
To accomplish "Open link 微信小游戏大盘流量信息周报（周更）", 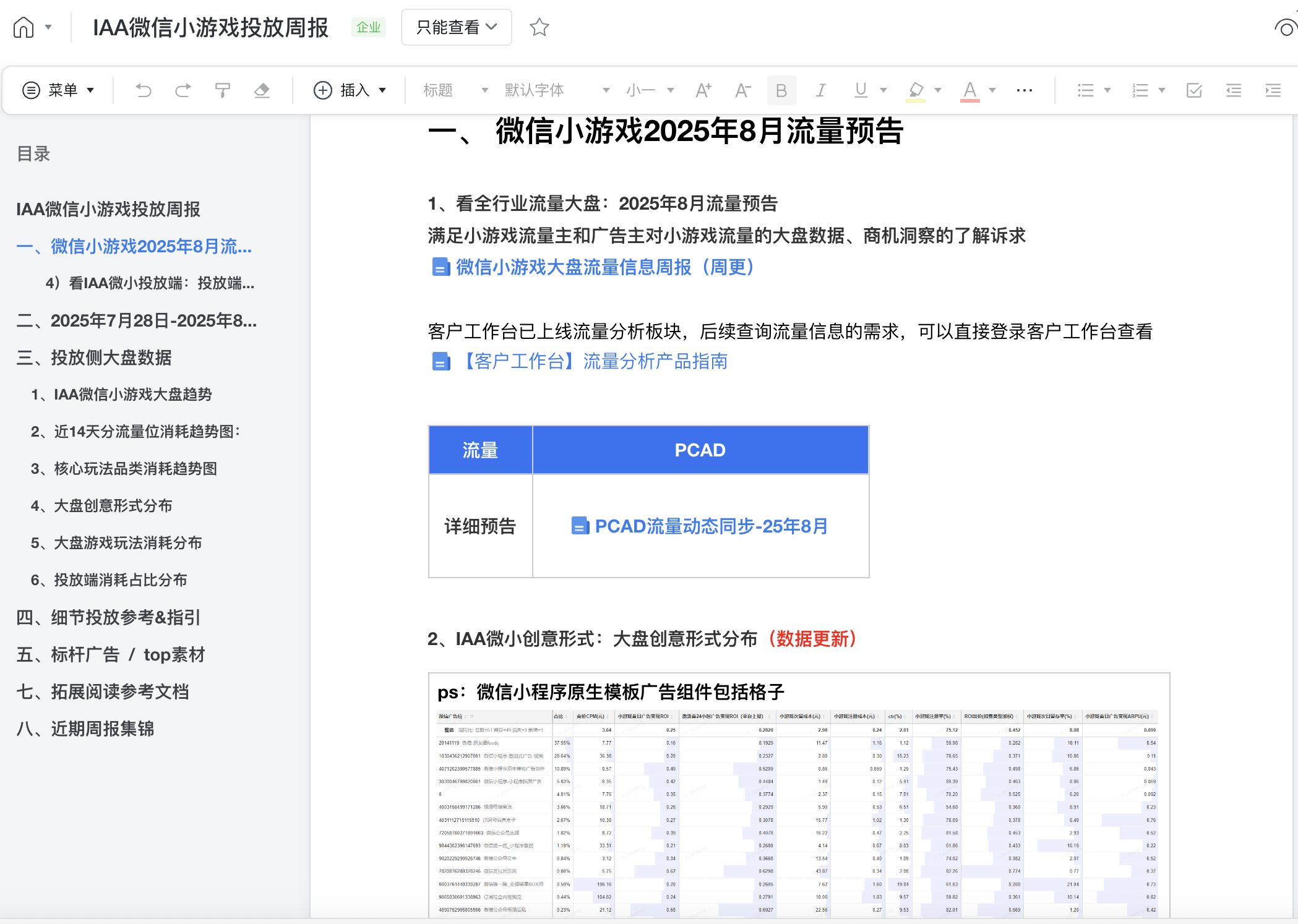I will click(x=605, y=267).
